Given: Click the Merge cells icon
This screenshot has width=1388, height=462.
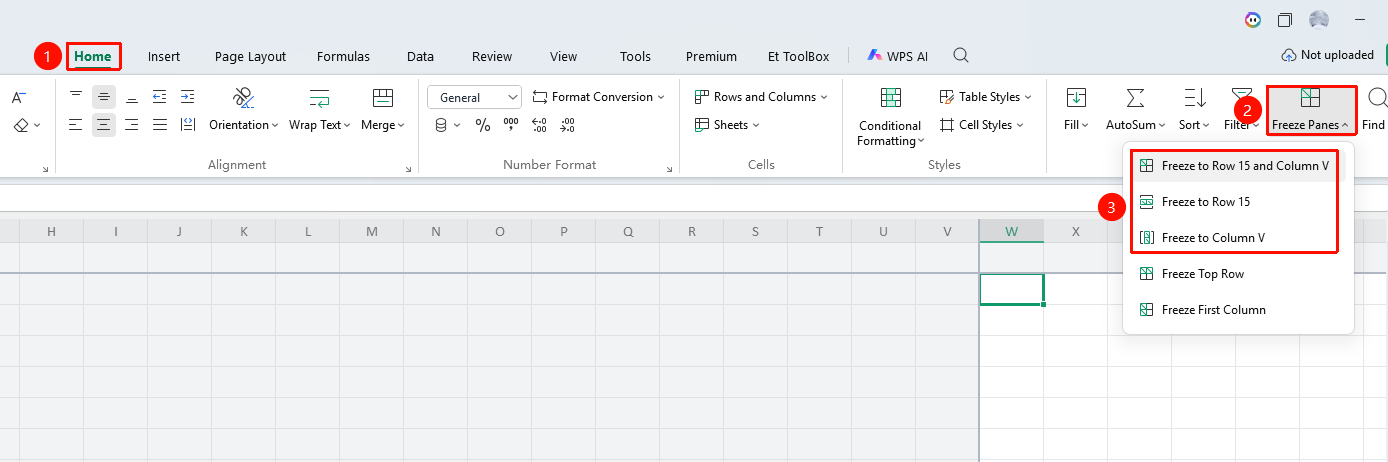Looking at the screenshot, I should click(x=382, y=97).
